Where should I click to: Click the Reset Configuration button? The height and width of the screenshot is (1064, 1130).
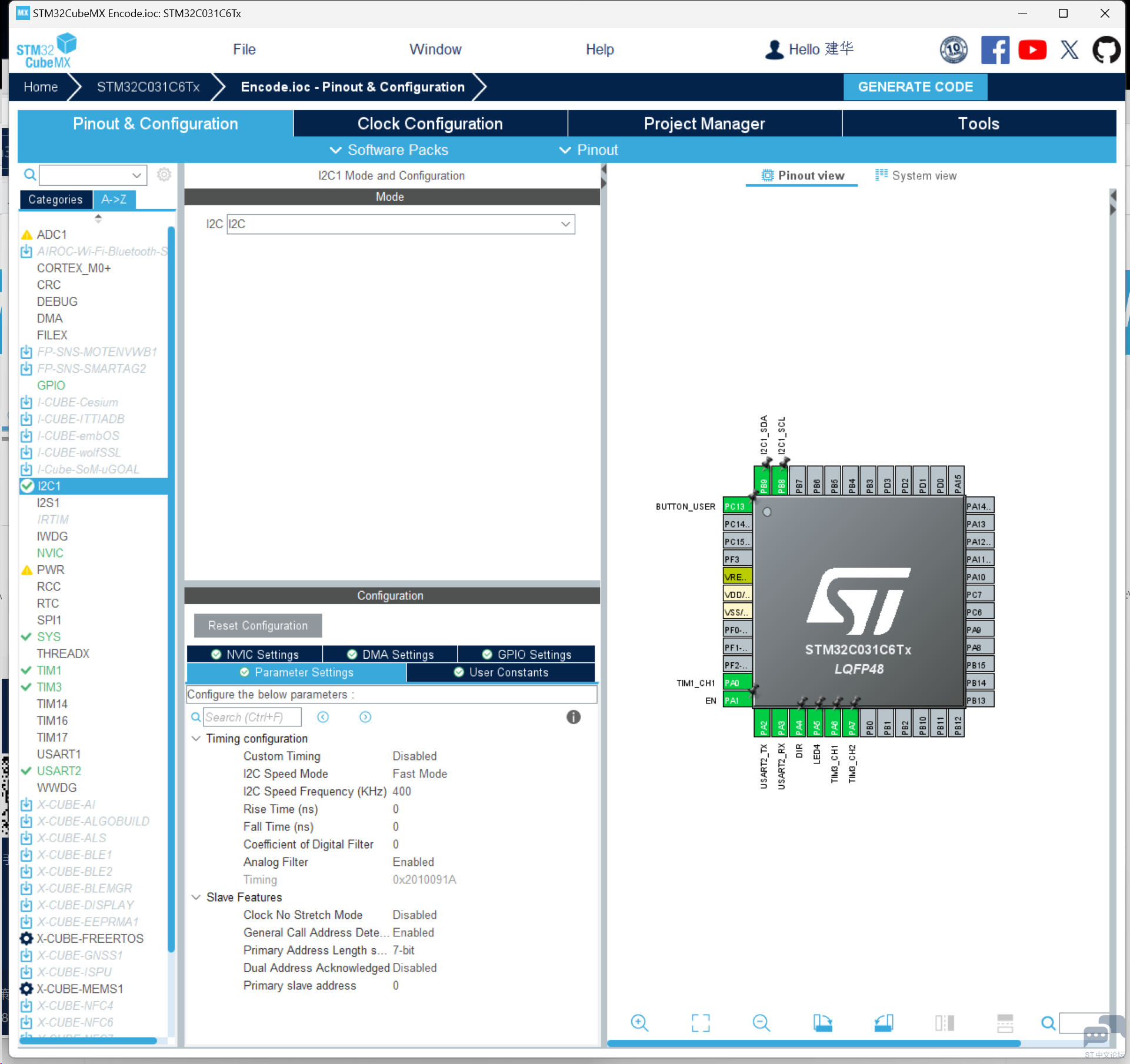coord(258,625)
